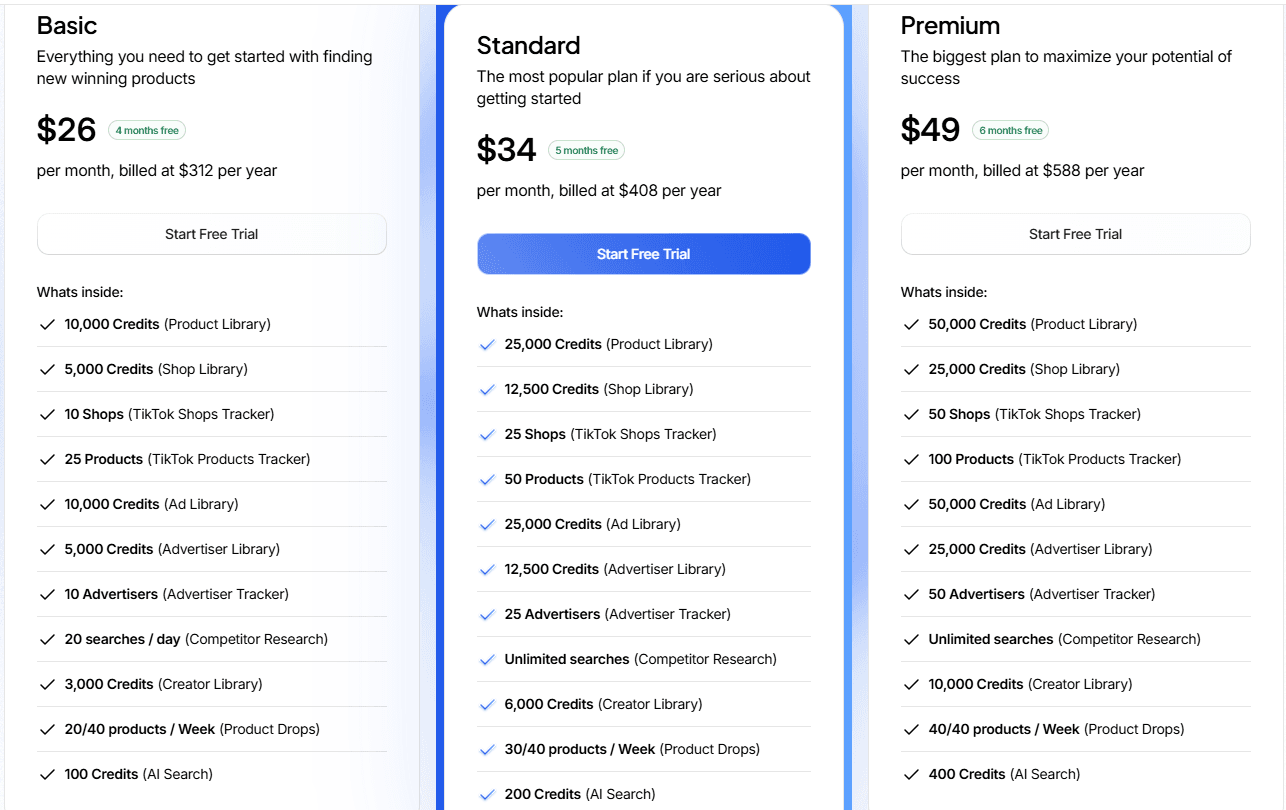This screenshot has width=1286, height=810.
Task: Click checkmark next to Basic 10 Shops
Action: 46,414
